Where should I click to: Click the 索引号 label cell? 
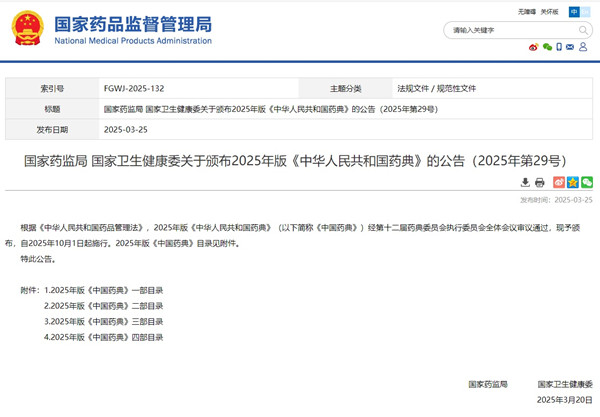(52, 89)
